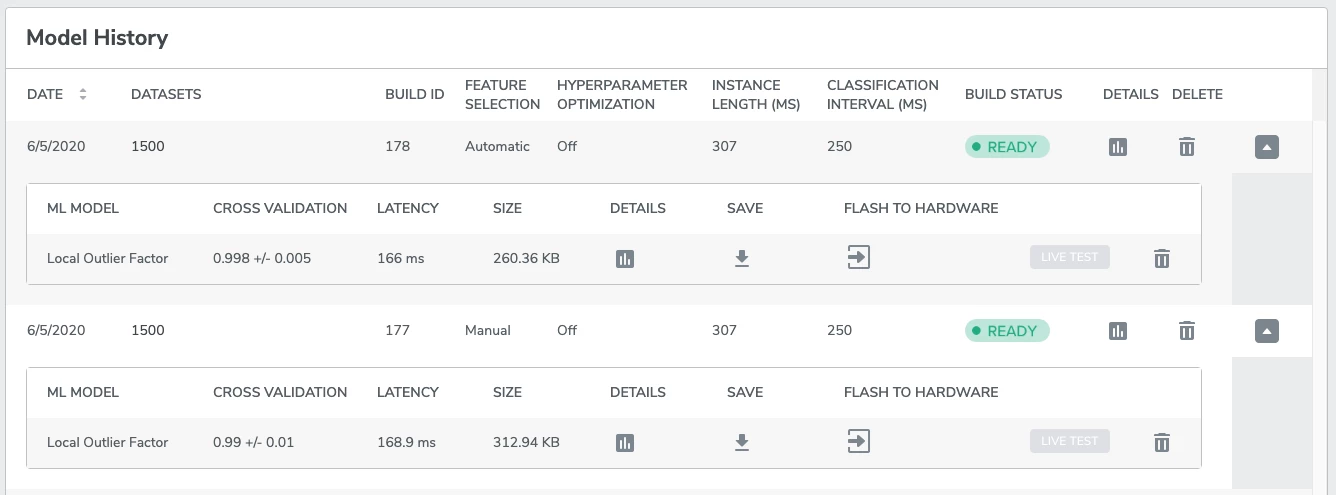
Task: Flash the 168.9 ms latency model to hardware
Action: pos(858,442)
